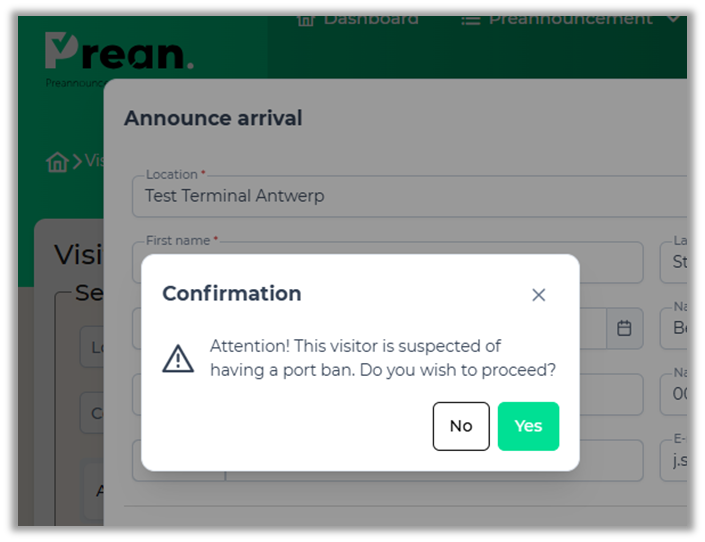Close the Confirmation dialog with X
Image resolution: width=705 pixels, height=542 pixels.
tap(538, 294)
